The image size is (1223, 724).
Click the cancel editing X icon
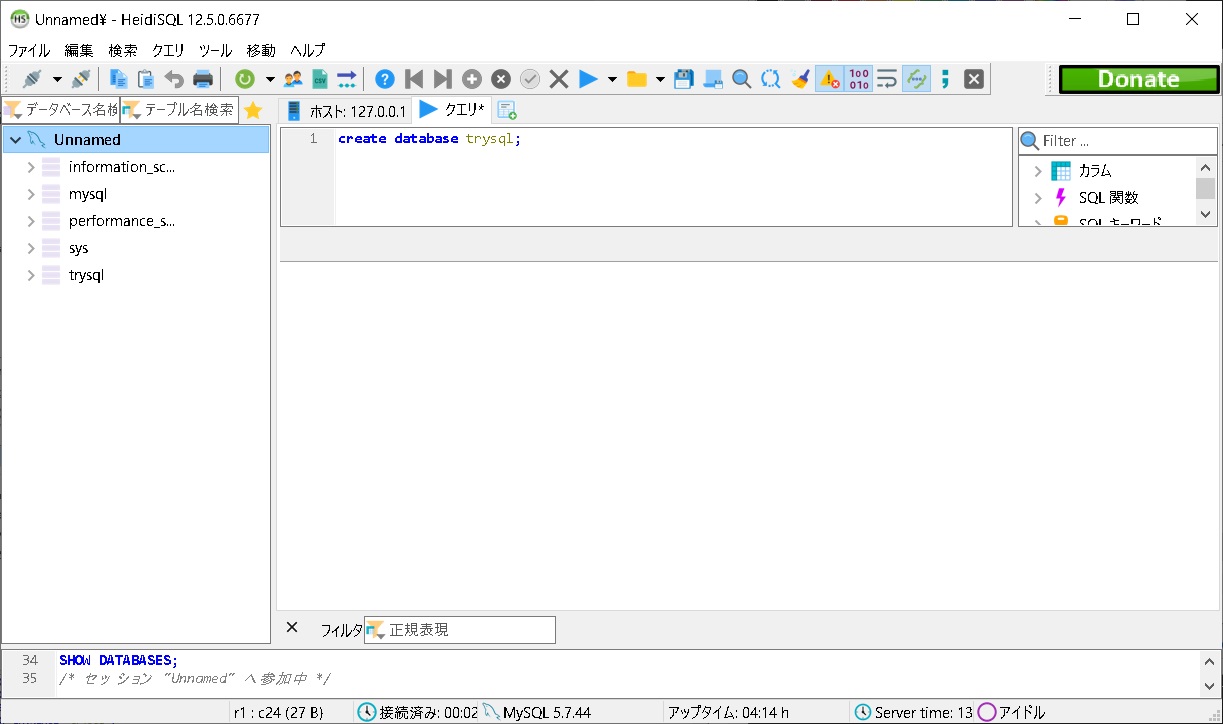(559, 79)
